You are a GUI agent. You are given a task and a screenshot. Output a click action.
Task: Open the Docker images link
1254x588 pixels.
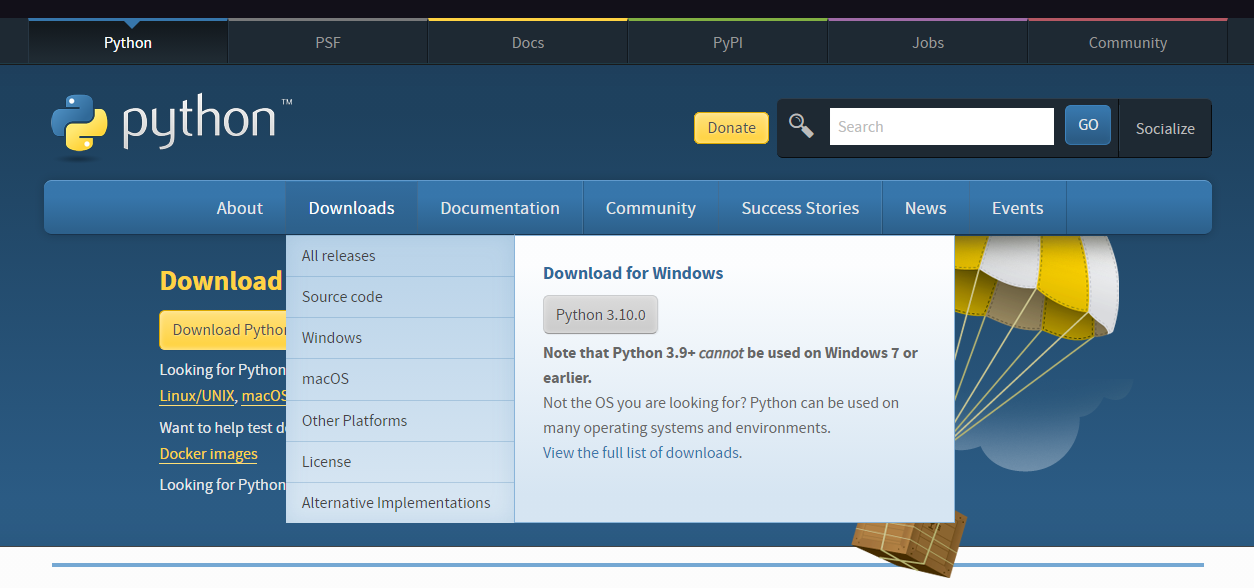point(208,453)
